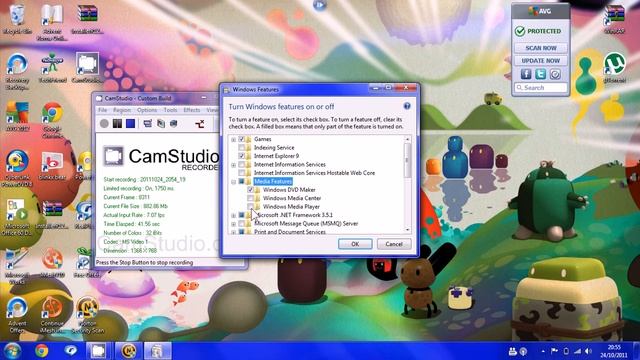The height and width of the screenshot is (360, 640).
Task: Click AVG SCAN NOW button
Action: coord(541,48)
